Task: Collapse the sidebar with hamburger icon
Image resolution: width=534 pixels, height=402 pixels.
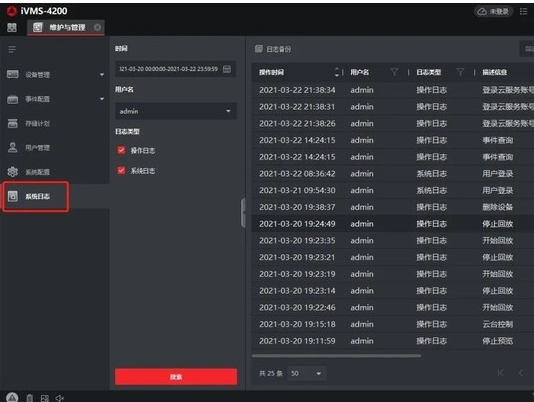Action: coord(12,50)
